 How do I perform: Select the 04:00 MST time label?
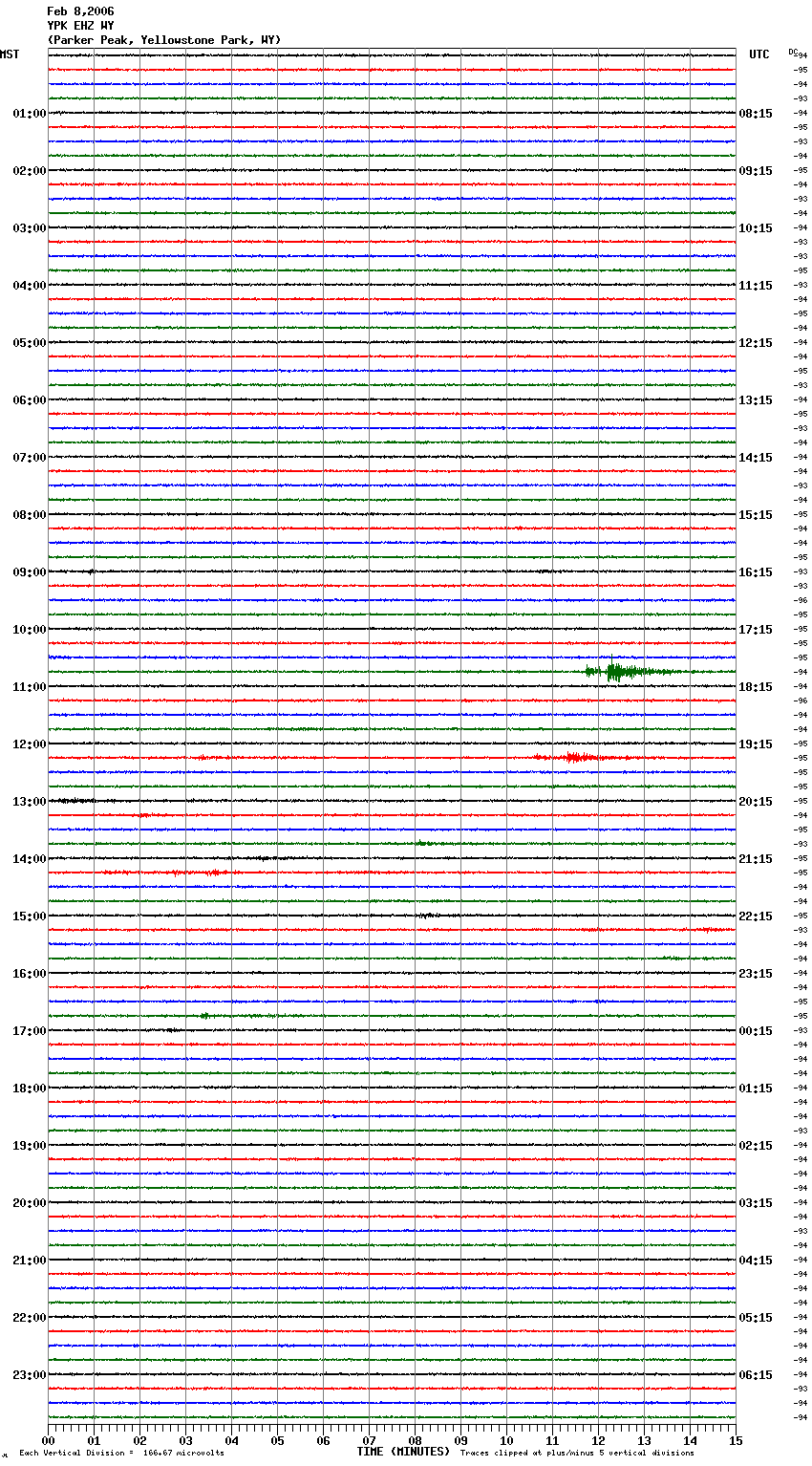click(30, 286)
